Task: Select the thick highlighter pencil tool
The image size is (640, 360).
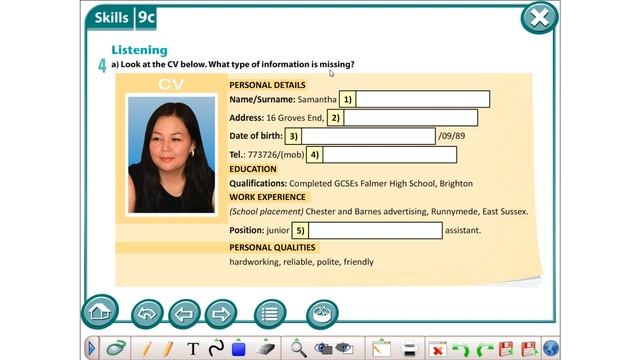Action: click(x=168, y=349)
